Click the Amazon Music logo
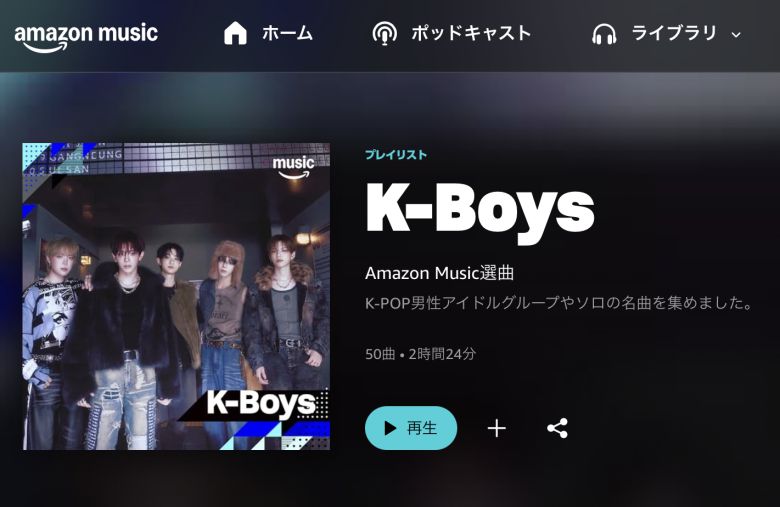The width and height of the screenshot is (780, 507). point(86,37)
